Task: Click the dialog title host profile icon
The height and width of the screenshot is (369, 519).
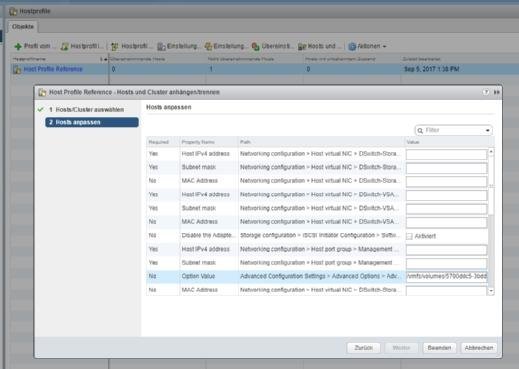Action: [x=42, y=92]
